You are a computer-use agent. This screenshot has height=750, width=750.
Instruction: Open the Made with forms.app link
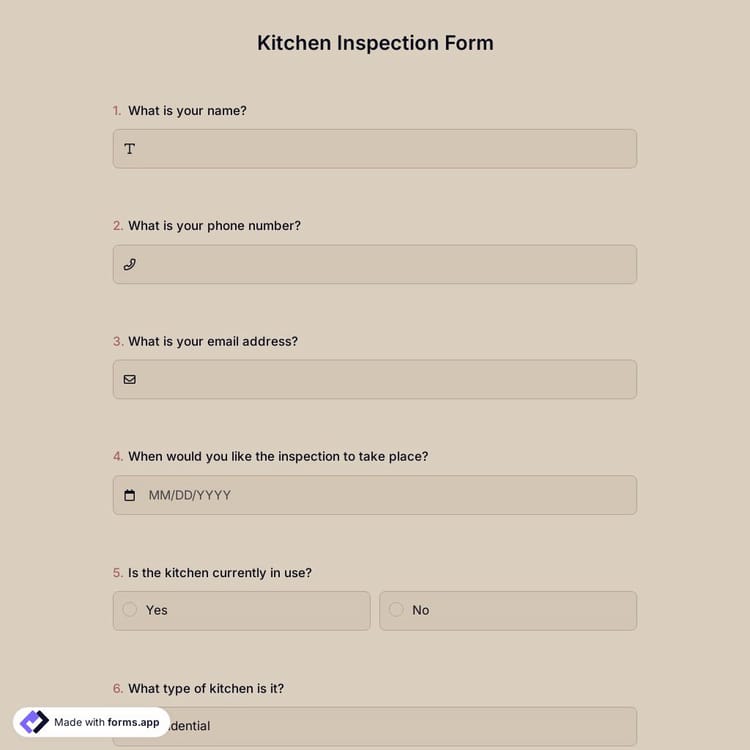tap(106, 722)
